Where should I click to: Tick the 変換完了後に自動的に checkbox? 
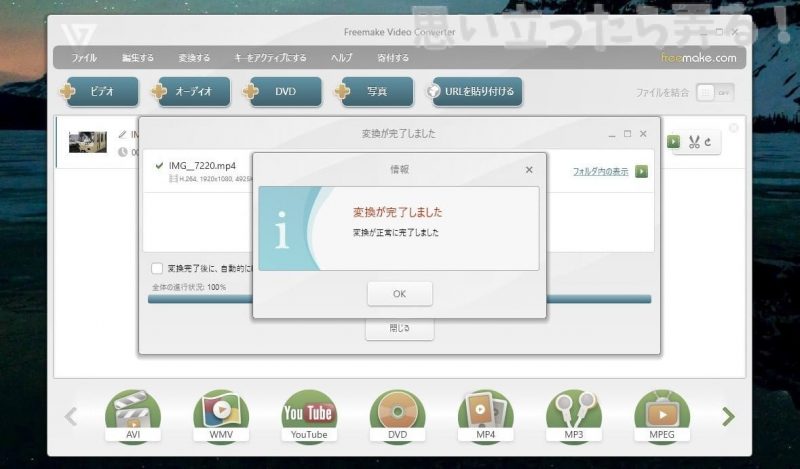coord(157,268)
